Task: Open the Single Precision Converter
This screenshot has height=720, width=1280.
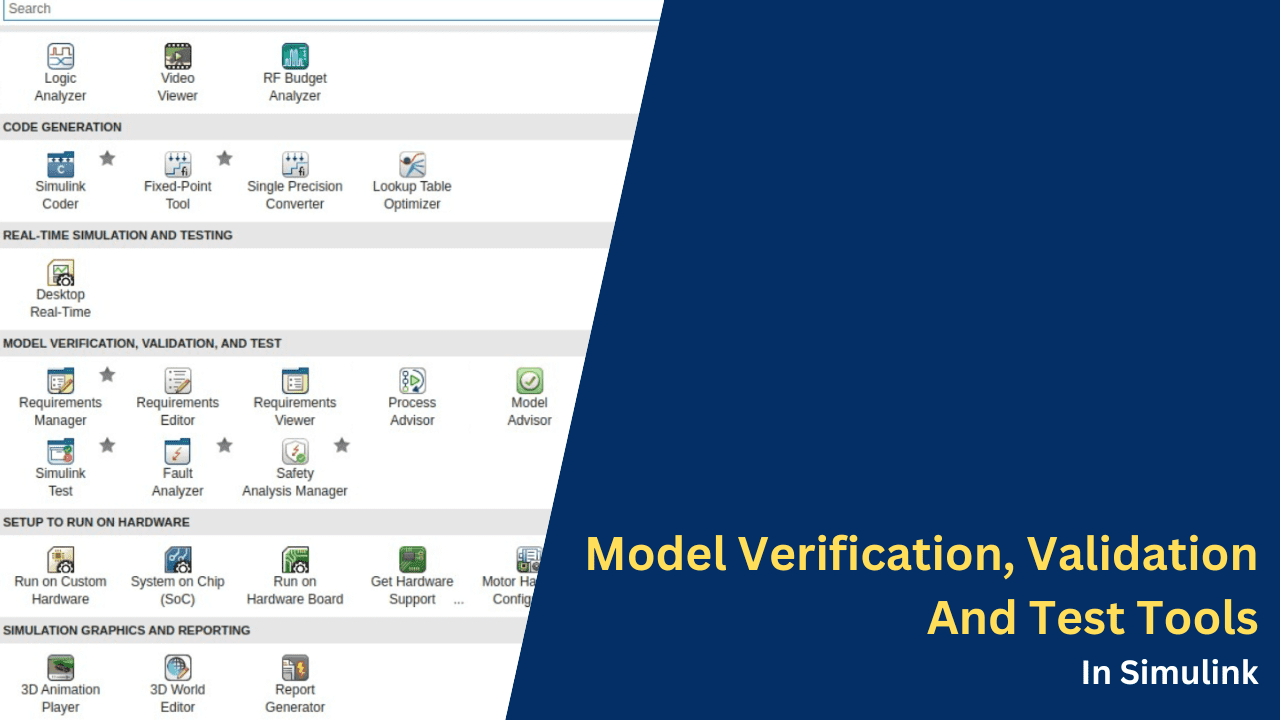Action: pyautogui.click(x=295, y=181)
